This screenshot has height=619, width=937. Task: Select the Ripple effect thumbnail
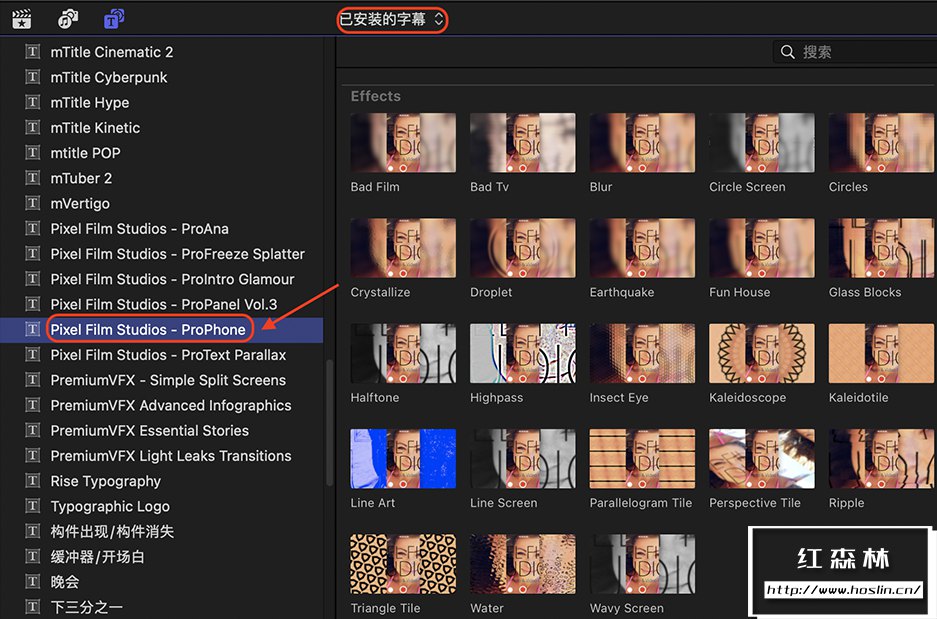[881, 458]
